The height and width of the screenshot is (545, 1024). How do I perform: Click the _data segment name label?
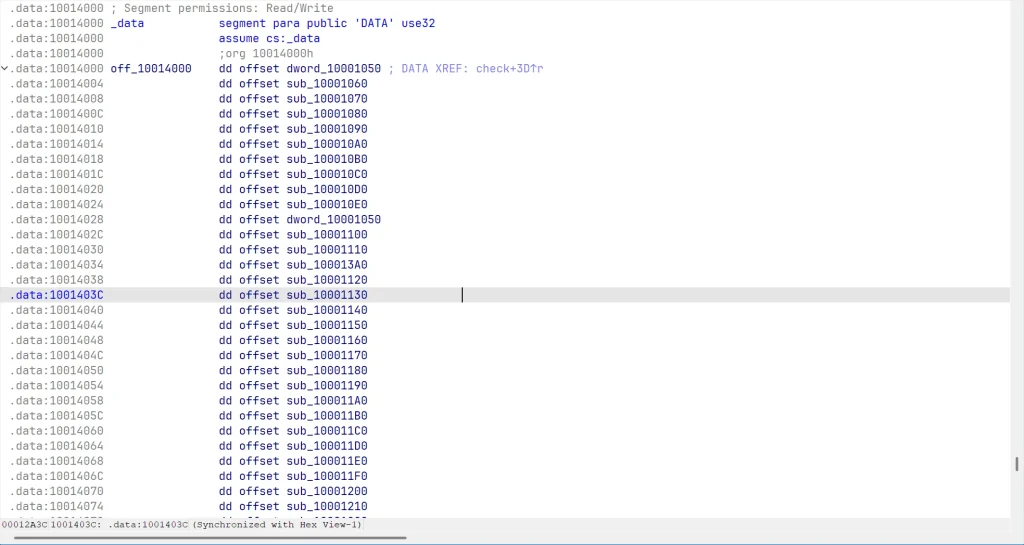pos(127,23)
